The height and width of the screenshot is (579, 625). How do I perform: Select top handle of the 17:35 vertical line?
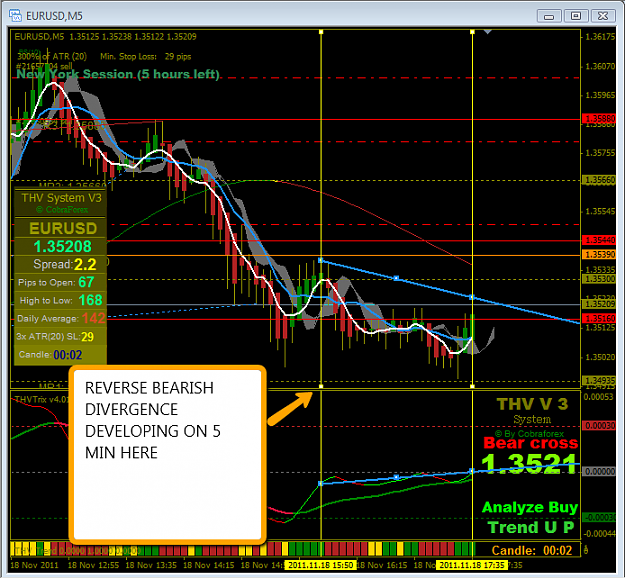[x=472, y=31]
